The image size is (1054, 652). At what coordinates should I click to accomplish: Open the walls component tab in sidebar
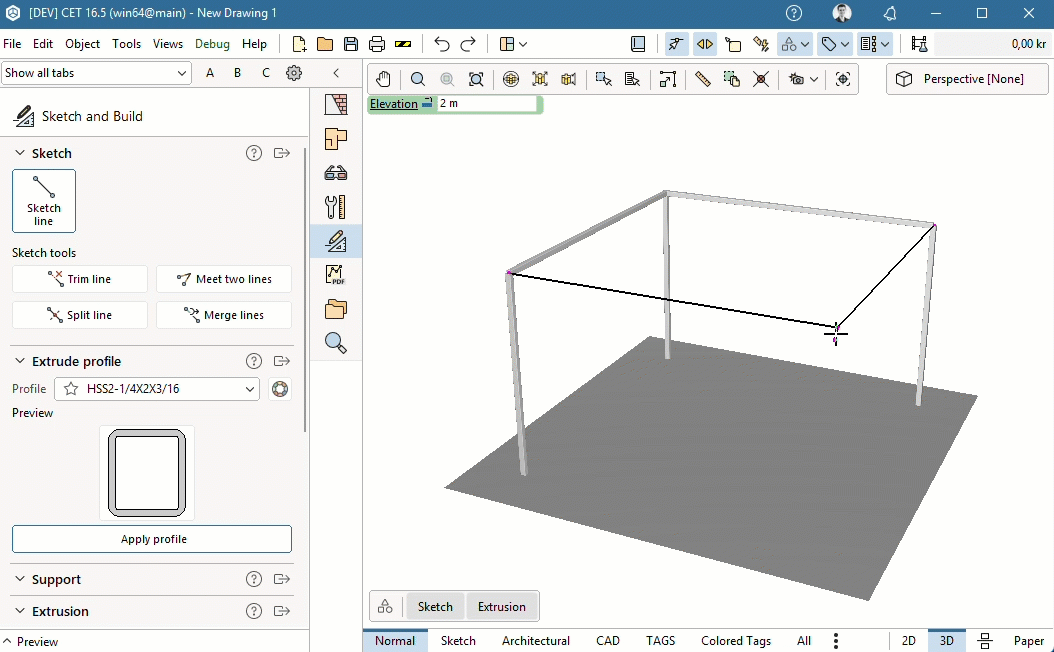(335, 104)
